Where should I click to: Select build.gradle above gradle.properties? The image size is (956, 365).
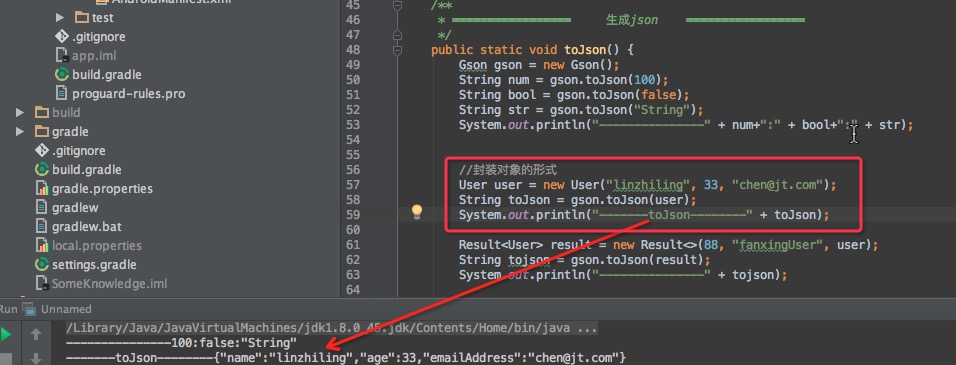tap(87, 169)
